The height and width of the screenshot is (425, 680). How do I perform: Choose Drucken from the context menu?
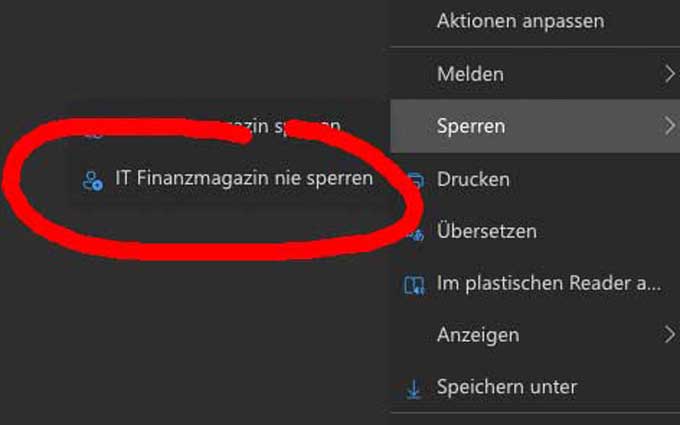[535, 179]
